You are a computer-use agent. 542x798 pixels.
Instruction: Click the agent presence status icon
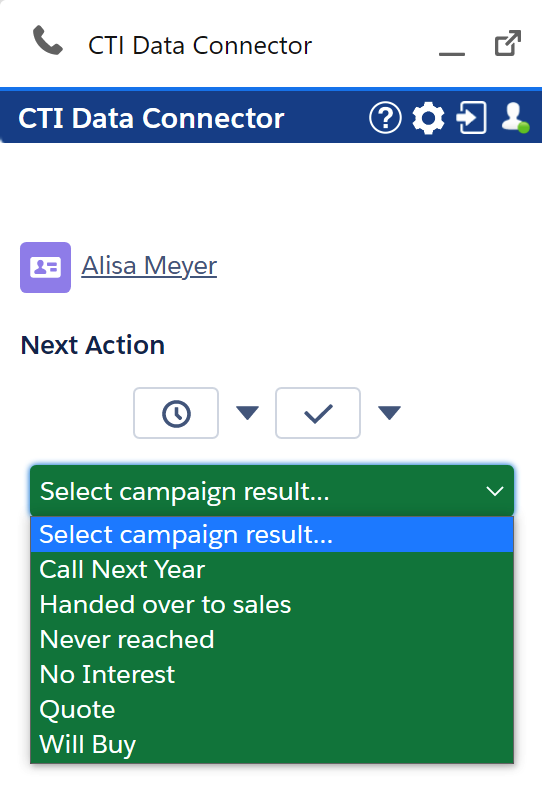pos(515,118)
